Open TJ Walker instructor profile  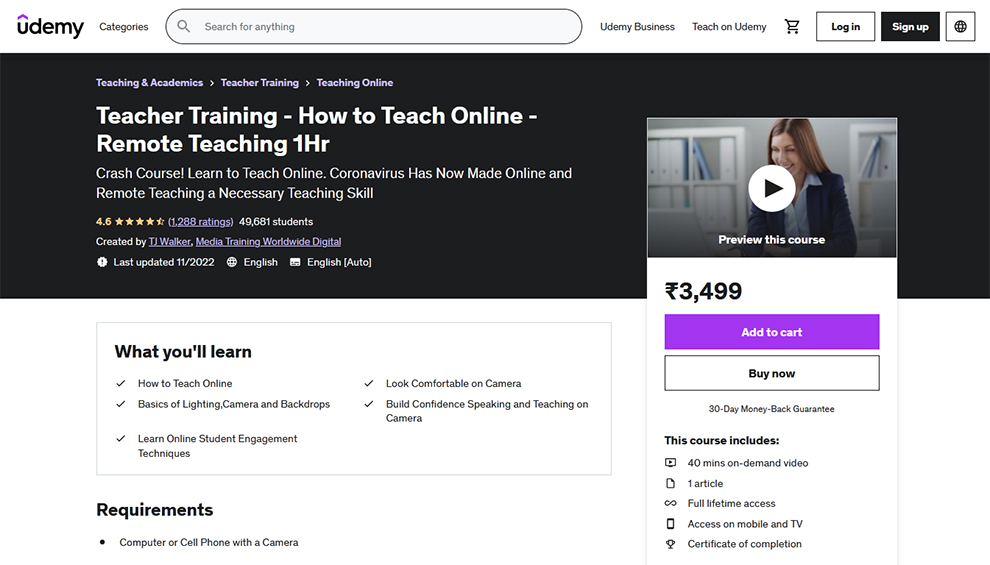tap(169, 242)
